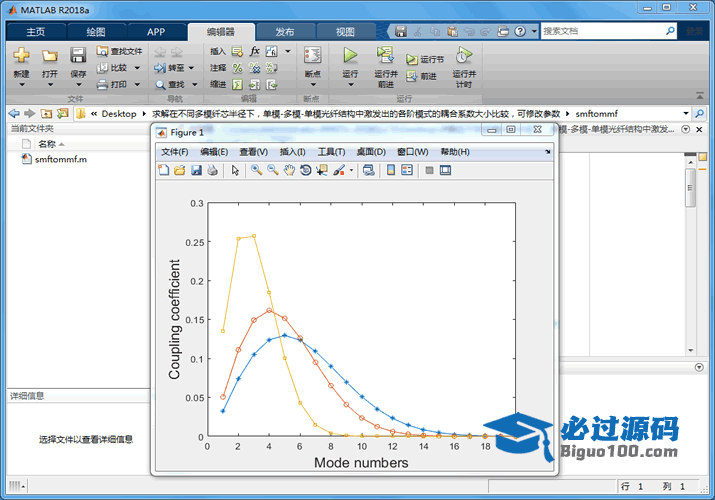Viewport: 715px width, 500px height.
Task: Toggle Pan hand tool in Figure toolbar
Action: click(x=289, y=170)
